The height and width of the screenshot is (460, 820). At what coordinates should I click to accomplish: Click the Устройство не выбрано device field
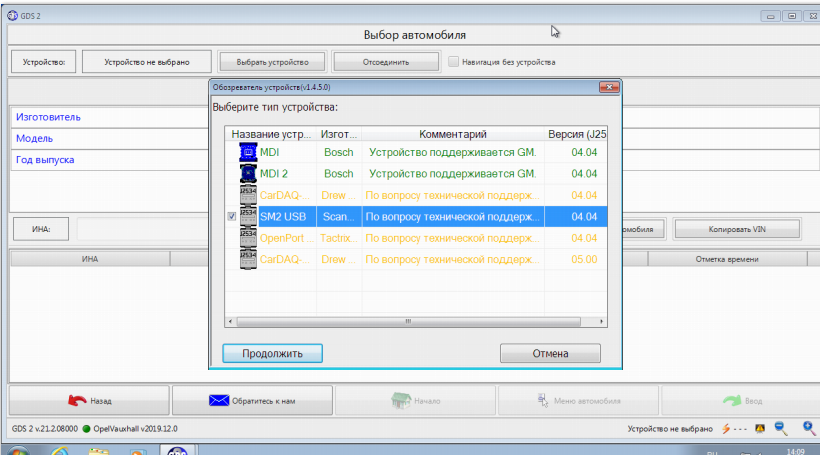click(146, 62)
